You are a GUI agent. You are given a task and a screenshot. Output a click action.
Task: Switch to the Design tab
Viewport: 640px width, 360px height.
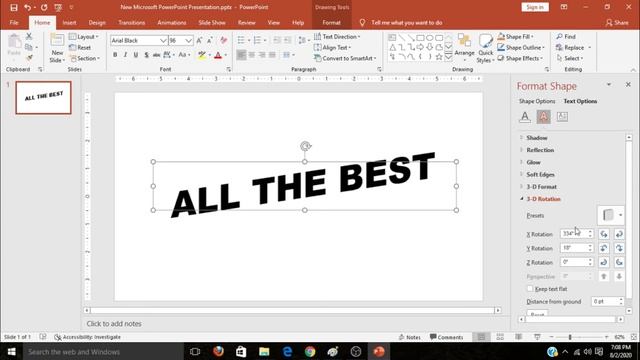(x=97, y=22)
